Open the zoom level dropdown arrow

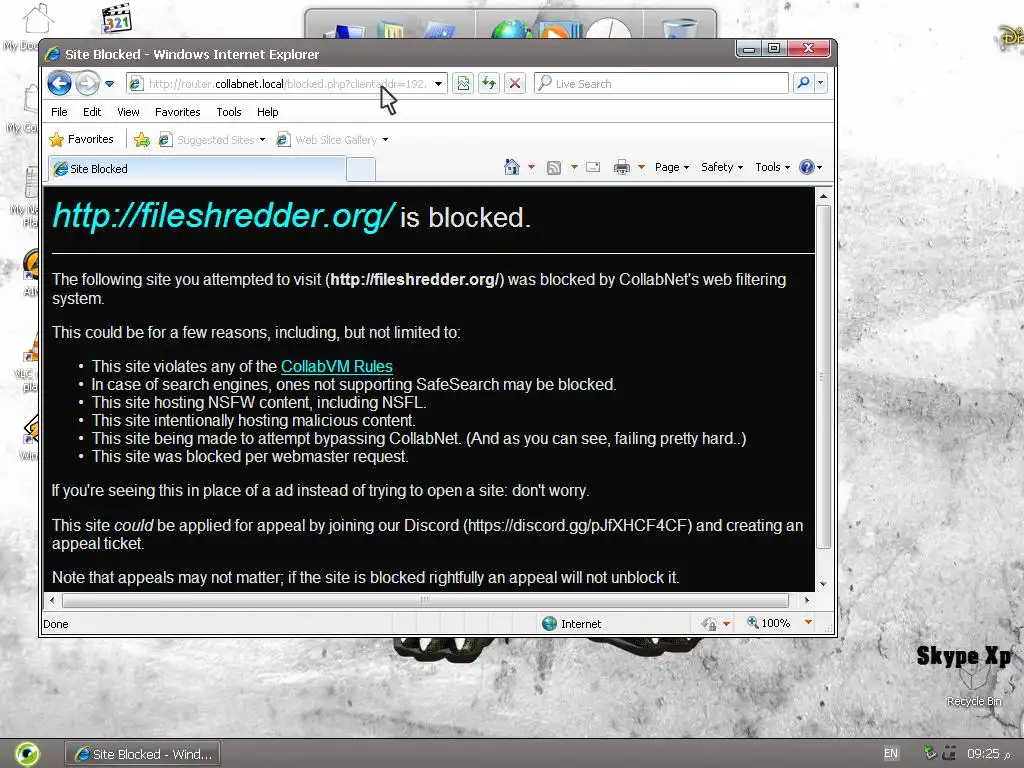pos(808,622)
